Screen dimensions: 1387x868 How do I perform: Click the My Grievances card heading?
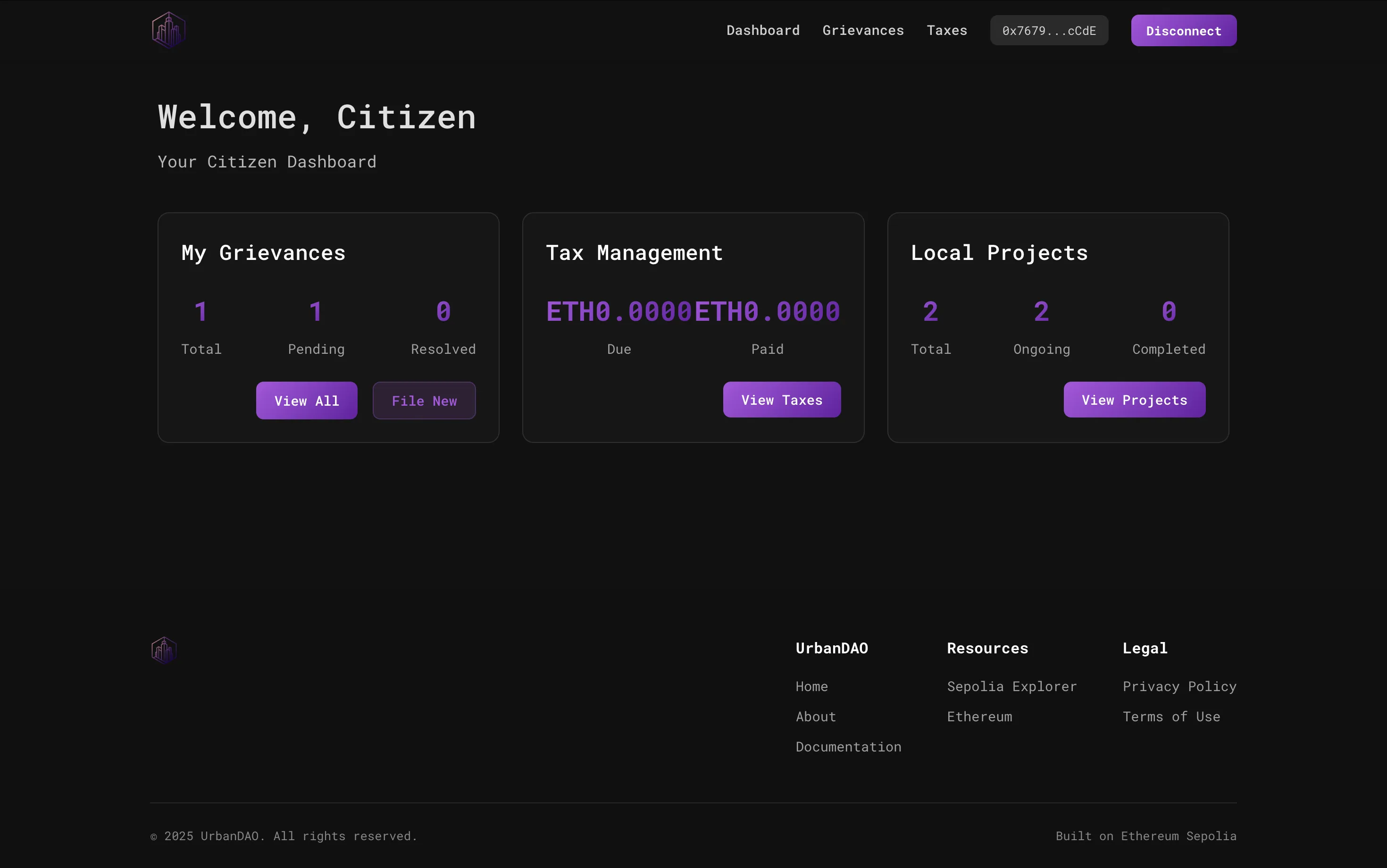(x=263, y=253)
